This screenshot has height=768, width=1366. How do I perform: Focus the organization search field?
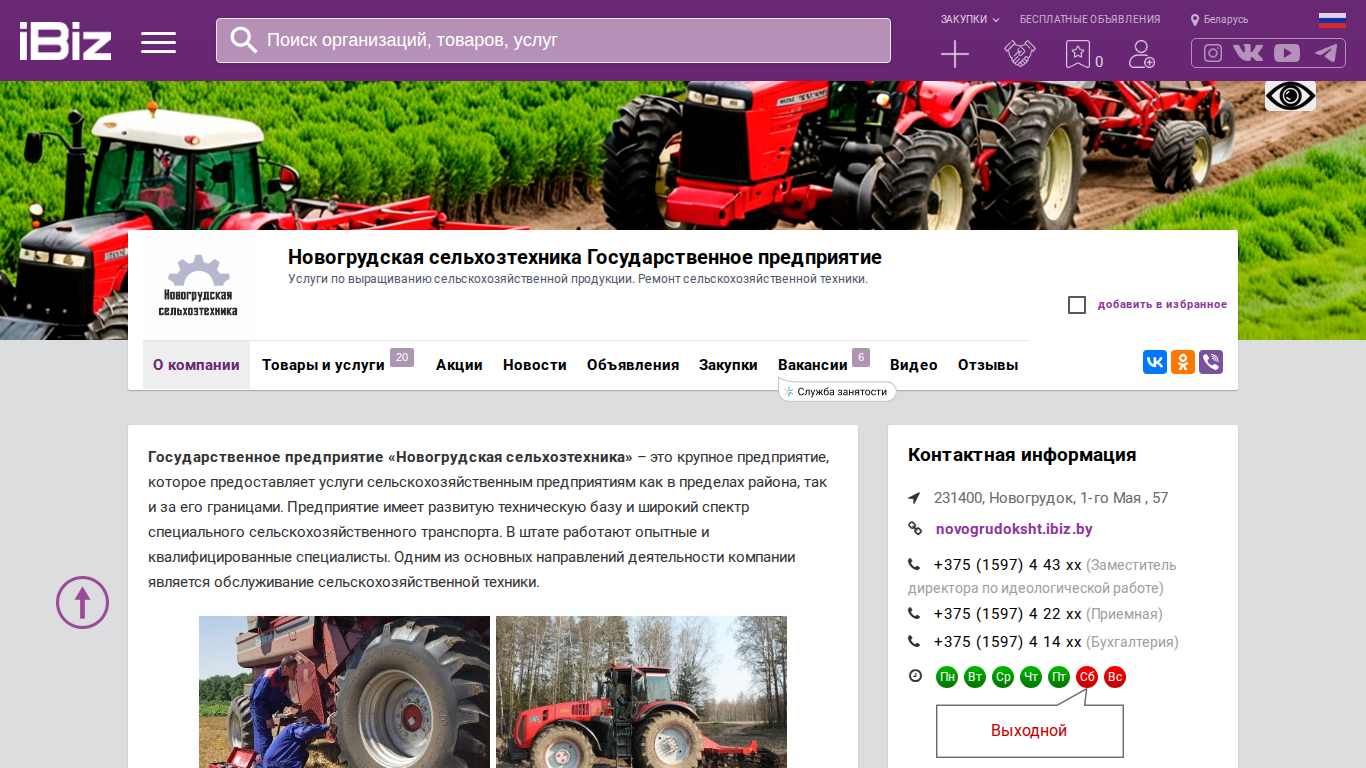pyautogui.click(x=553, y=40)
